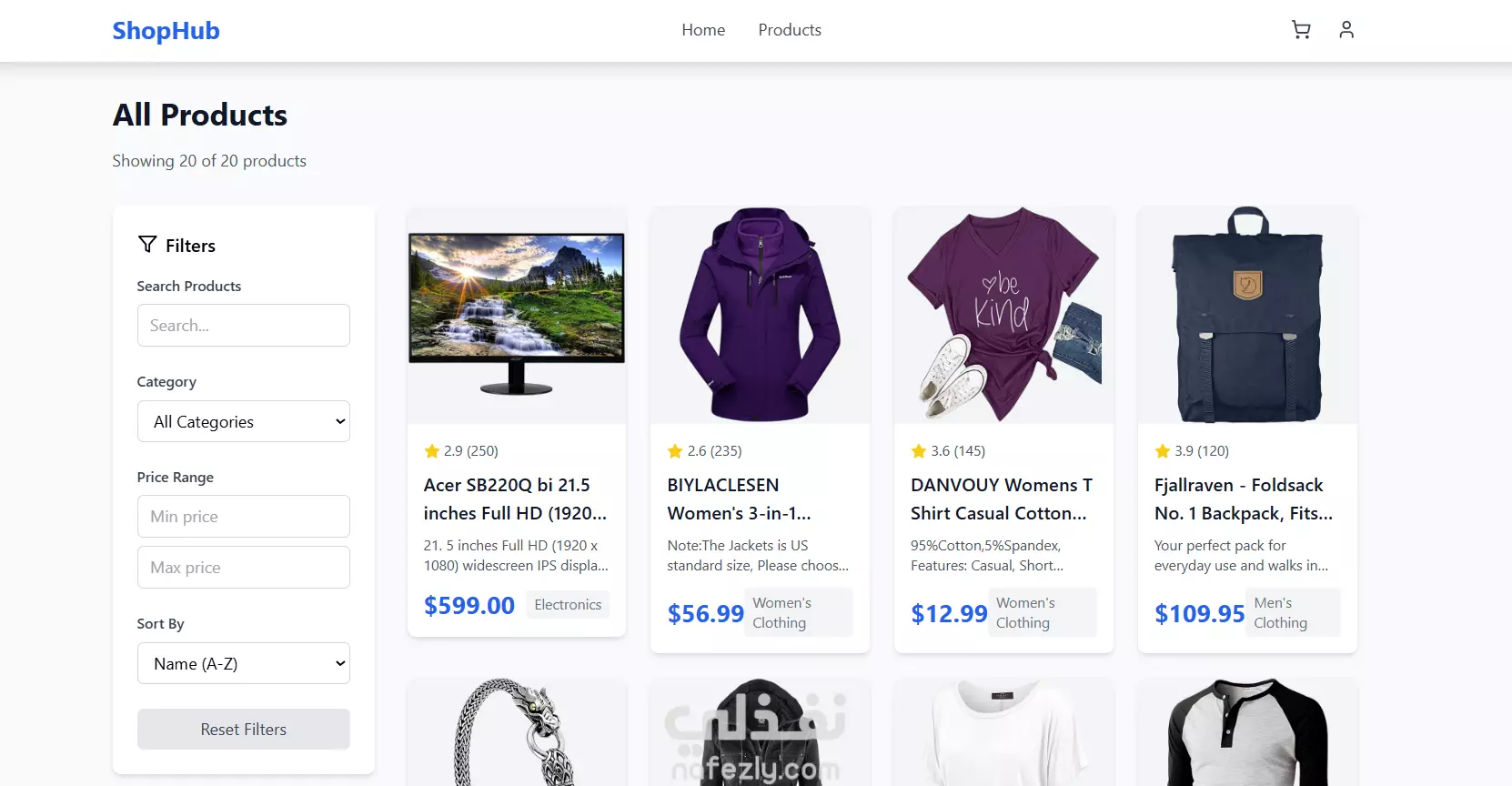The image size is (1512, 786).
Task: Open the shopping cart icon
Action: tap(1301, 30)
